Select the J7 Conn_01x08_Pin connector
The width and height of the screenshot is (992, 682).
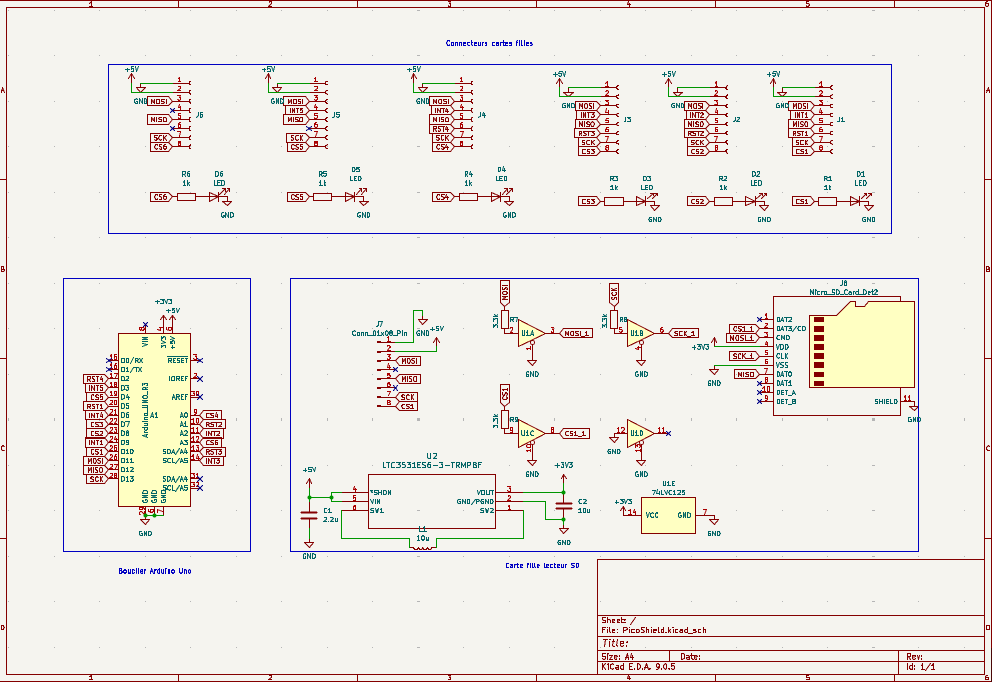coord(382,372)
